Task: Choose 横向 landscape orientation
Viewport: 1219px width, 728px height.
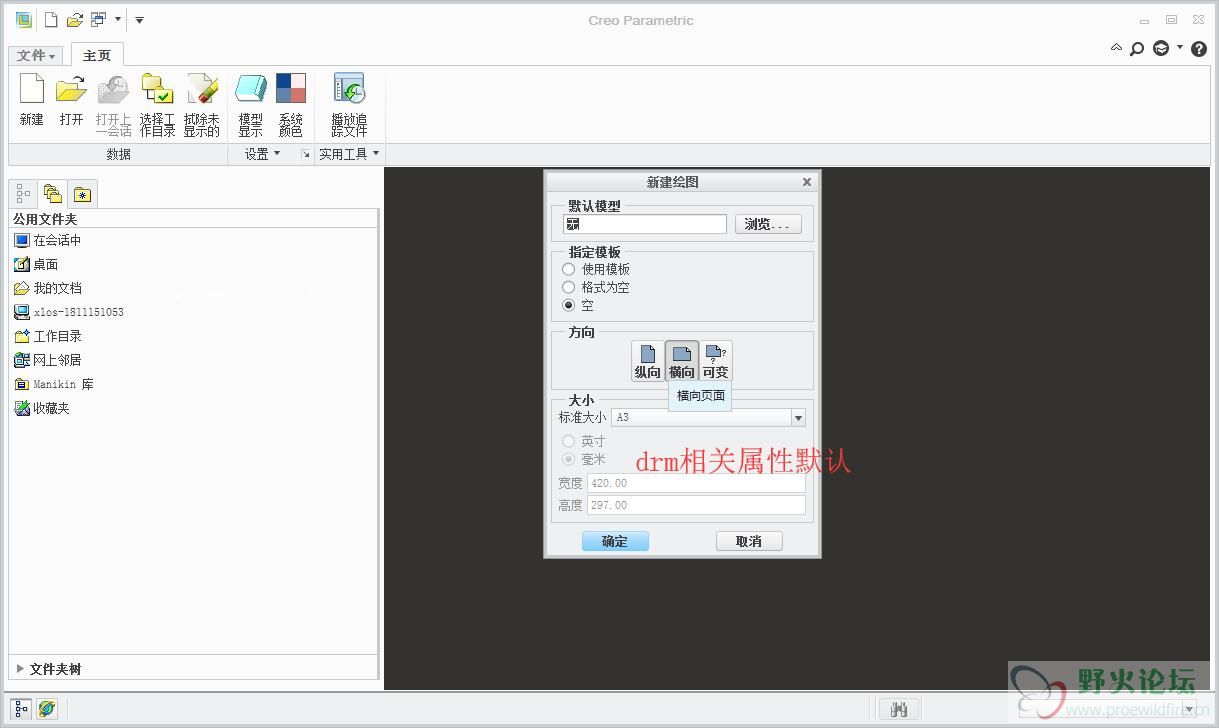Action: [682, 360]
